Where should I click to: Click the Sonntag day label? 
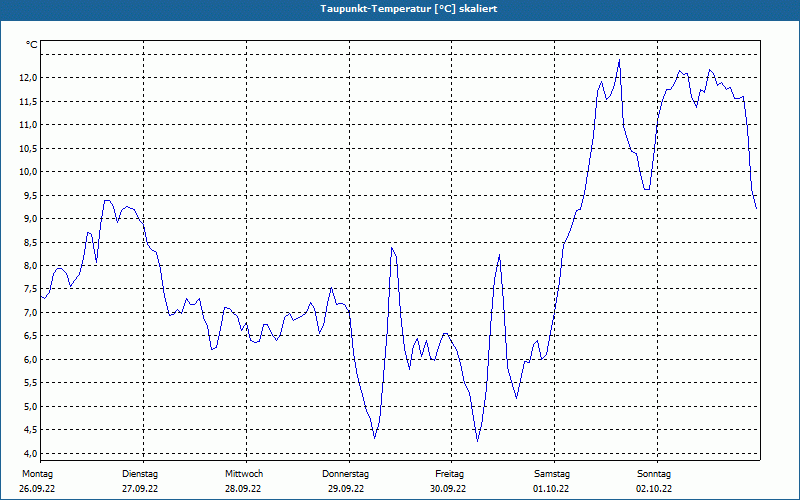tap(654, 474)
